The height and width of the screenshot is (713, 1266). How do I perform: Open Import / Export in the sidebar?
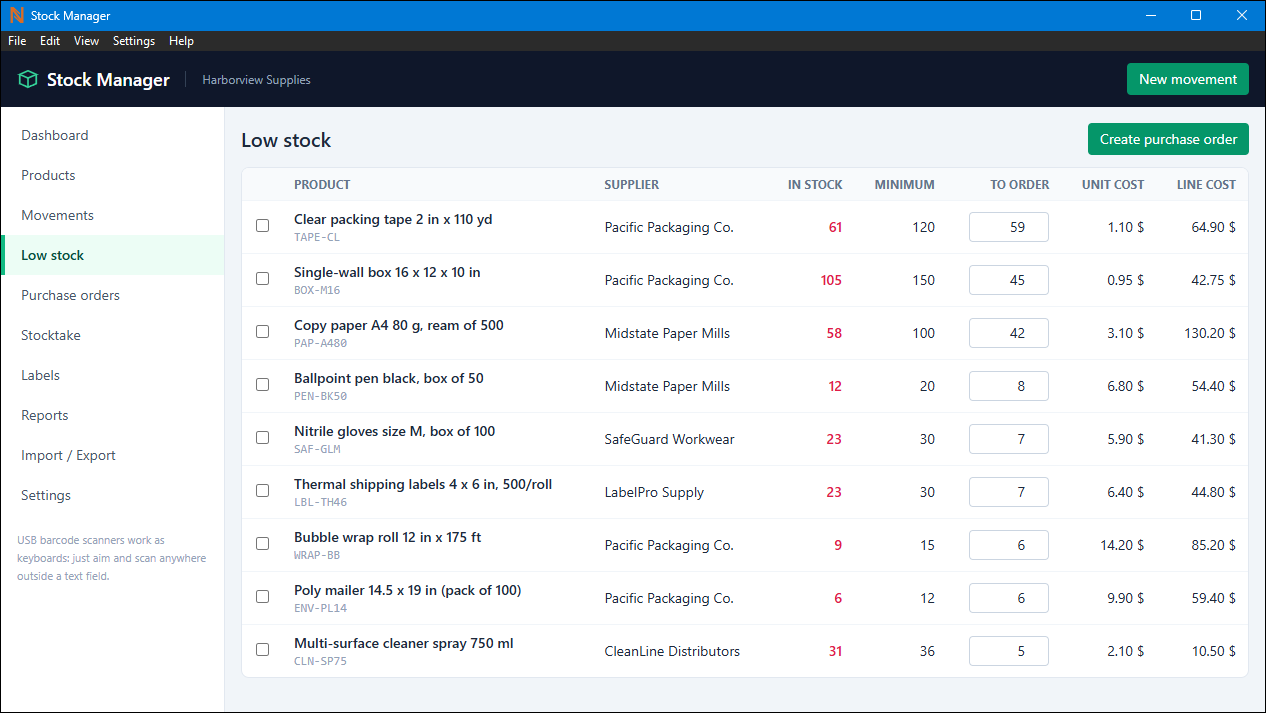click(x=112, y=455)
